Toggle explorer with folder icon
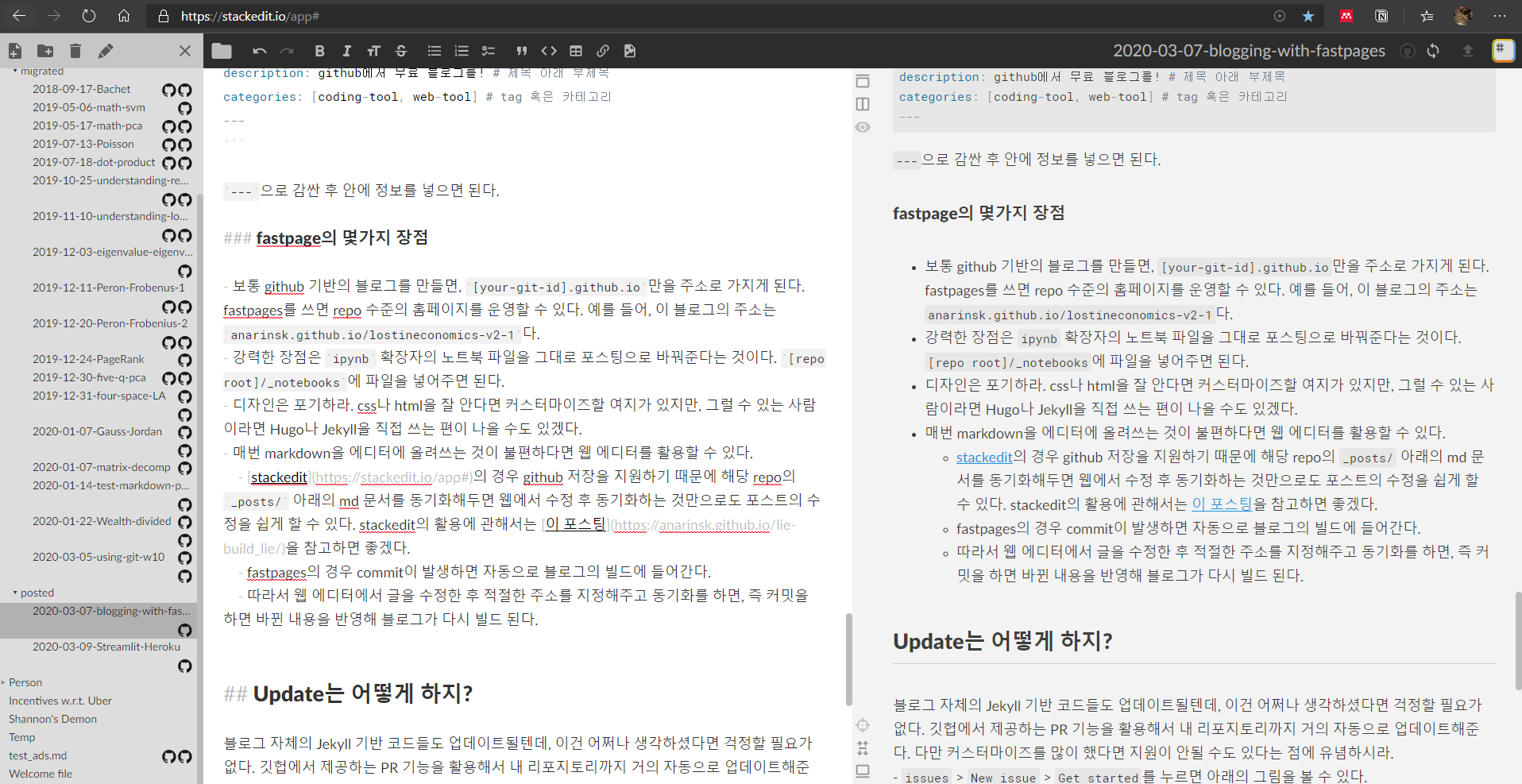The width and height of the screenshot is (1522, 784). [x=222, y=51]
